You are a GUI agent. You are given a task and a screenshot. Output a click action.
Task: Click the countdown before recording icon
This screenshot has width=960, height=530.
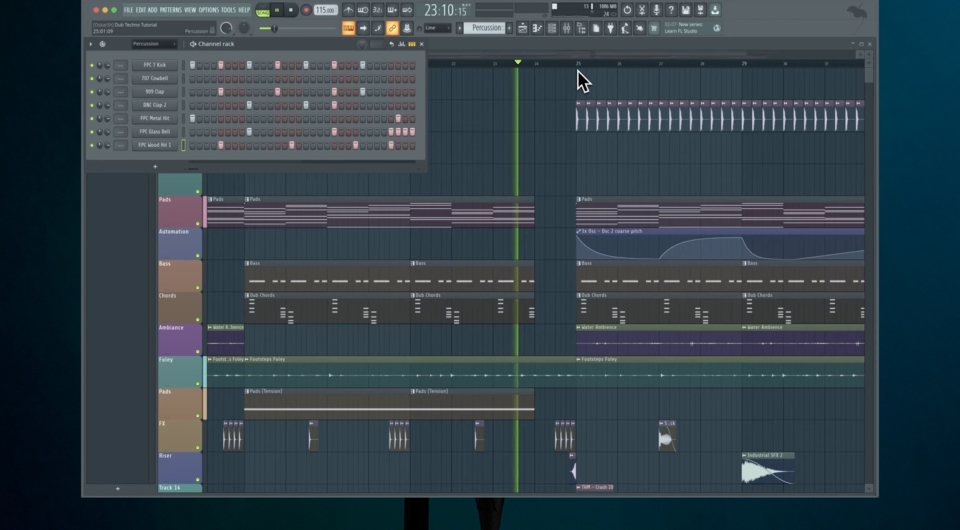click(x=378, y=10)
